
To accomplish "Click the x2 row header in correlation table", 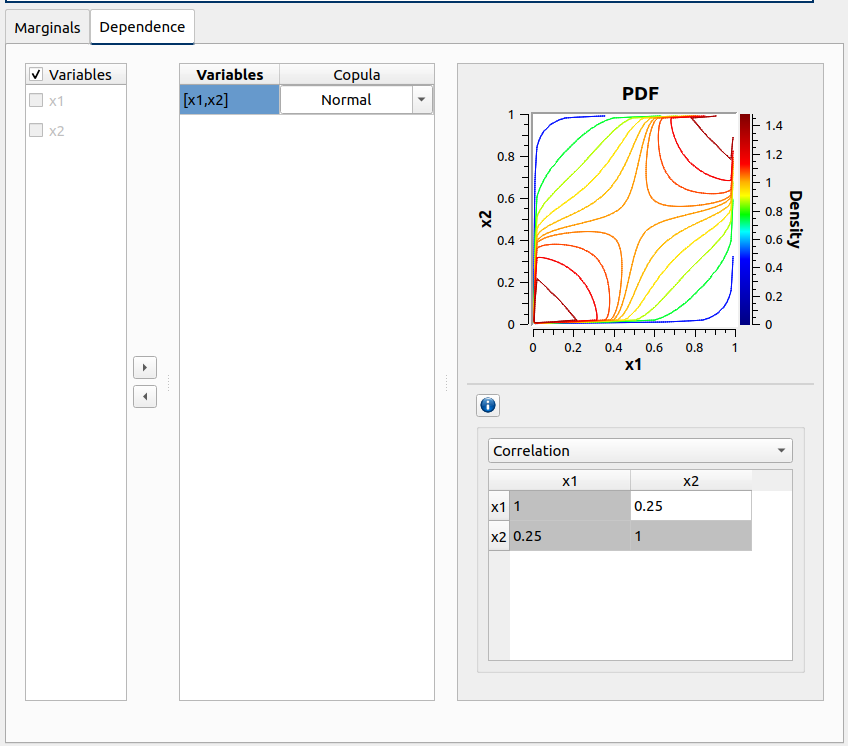I will click(498, 535).
